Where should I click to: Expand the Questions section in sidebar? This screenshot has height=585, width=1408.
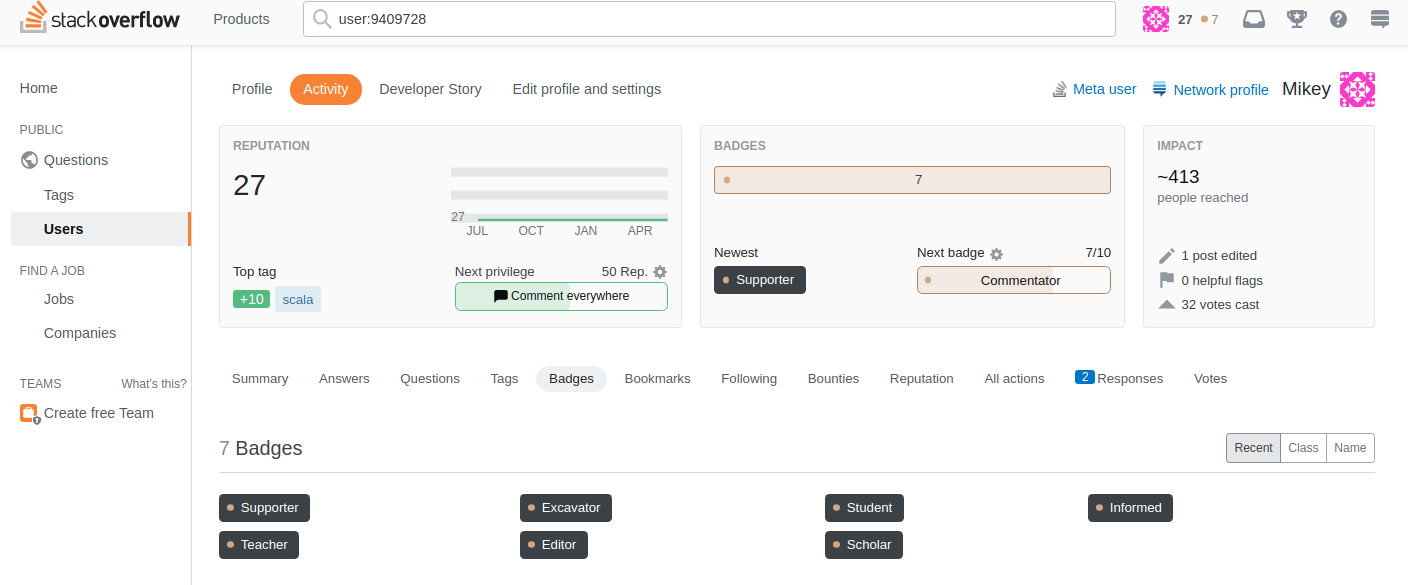pyautogui.click(x=75, y=160)
